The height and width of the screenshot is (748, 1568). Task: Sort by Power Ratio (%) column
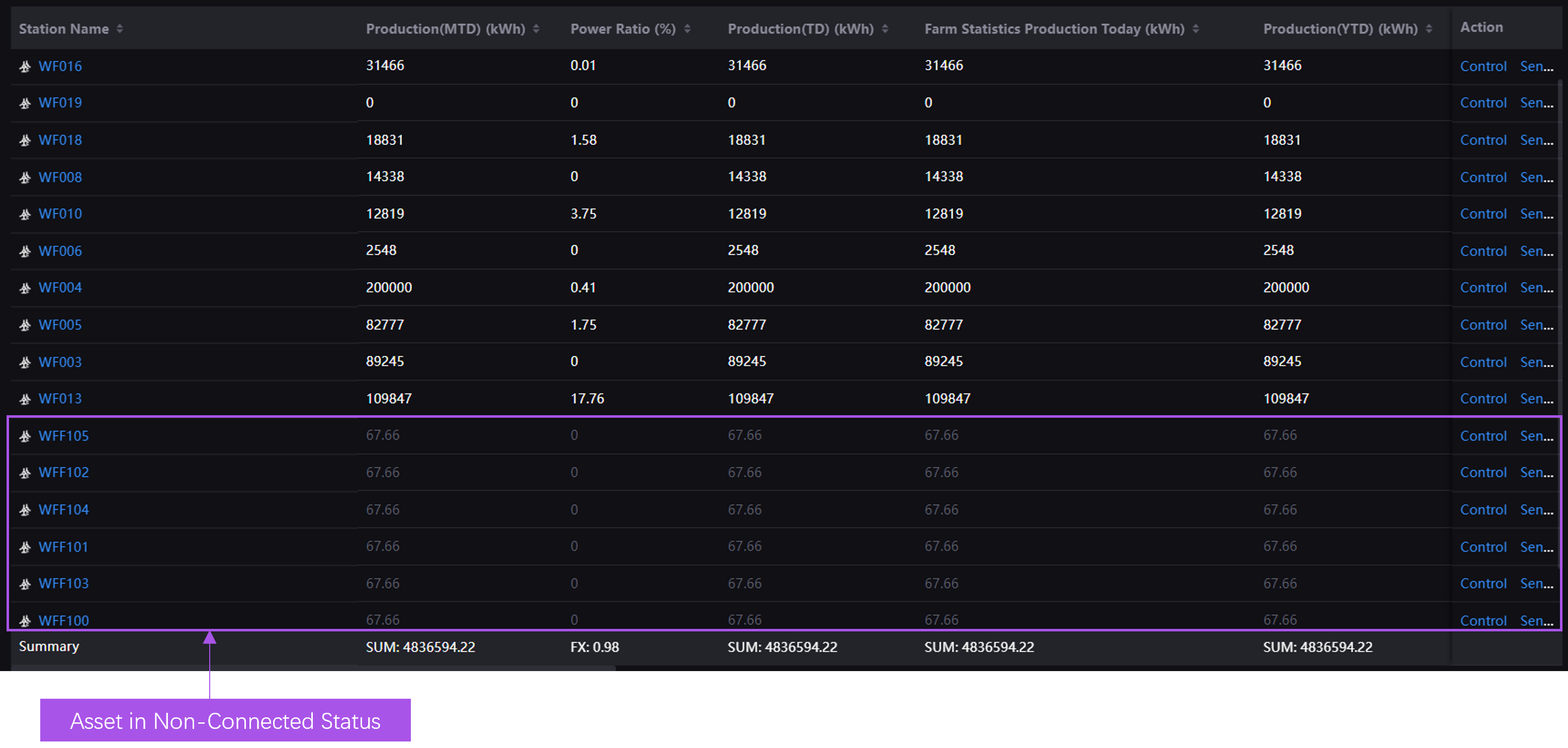click(687, 29)
